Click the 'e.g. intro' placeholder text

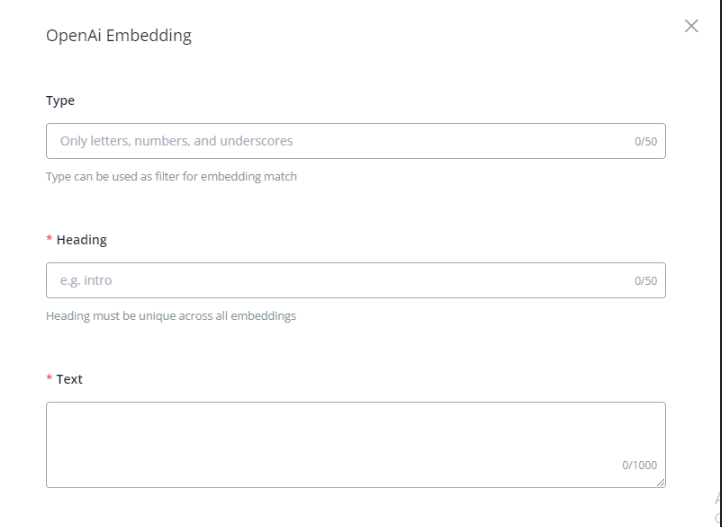tap(84, 280)
